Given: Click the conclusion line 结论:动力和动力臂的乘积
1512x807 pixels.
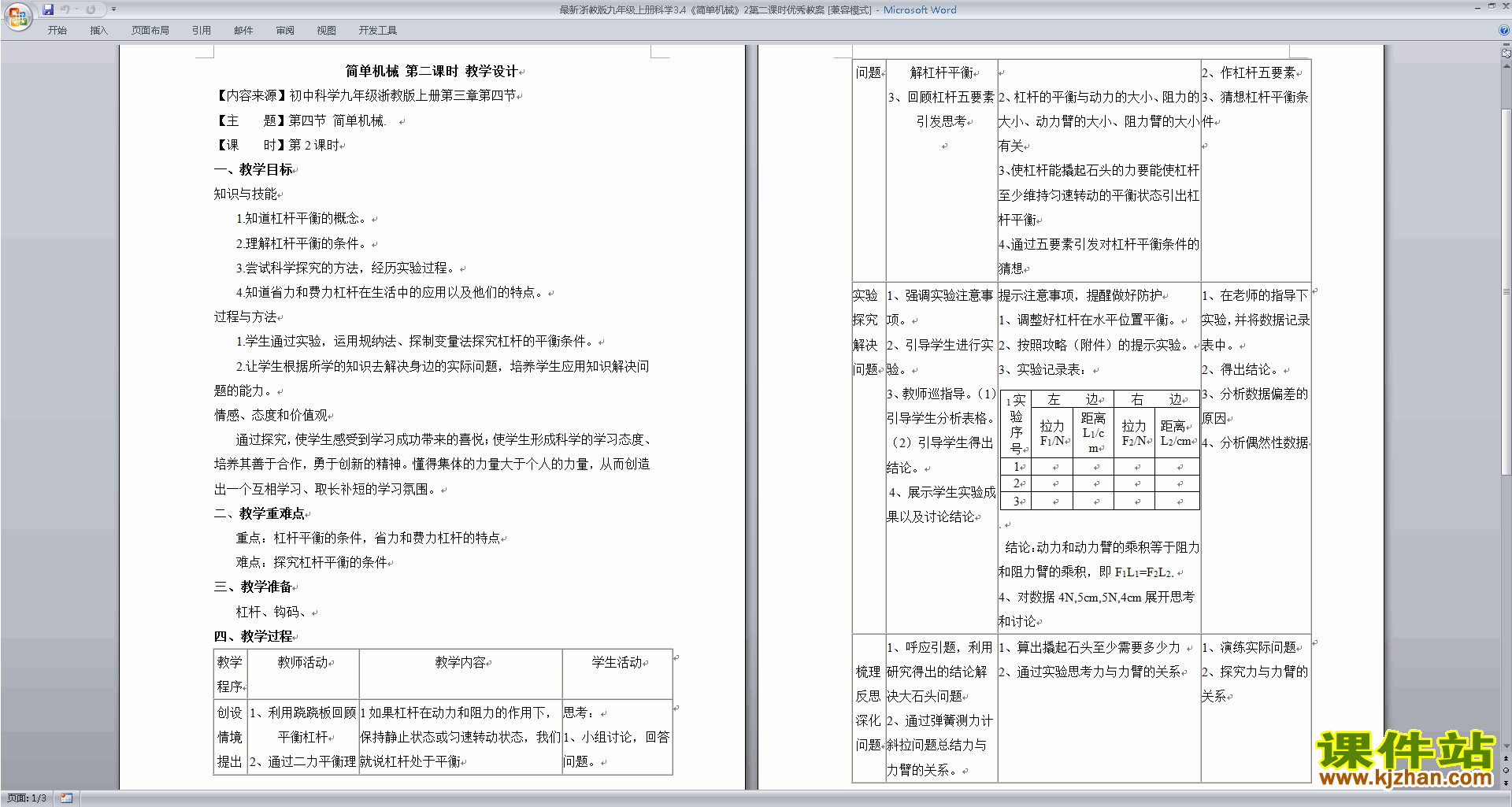Looking at the screenshot, I should [x=1102, y=547].
